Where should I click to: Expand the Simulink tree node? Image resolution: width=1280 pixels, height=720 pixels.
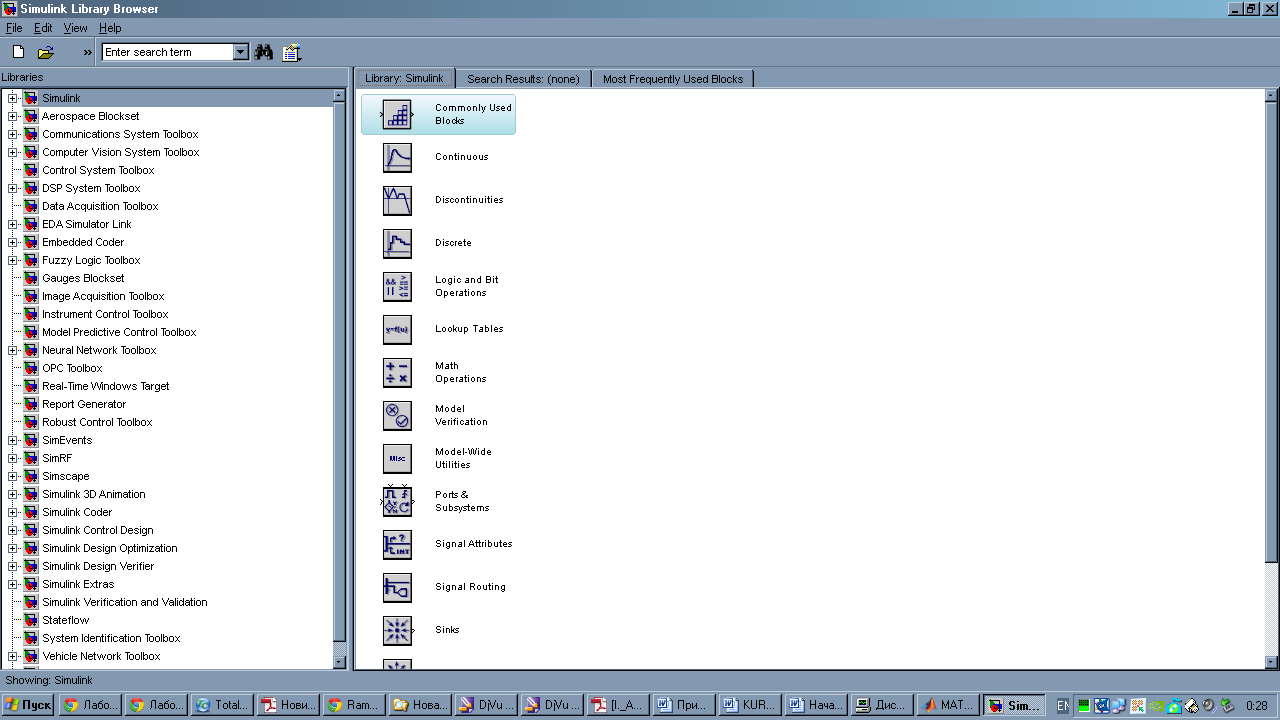tap(13, 98)
